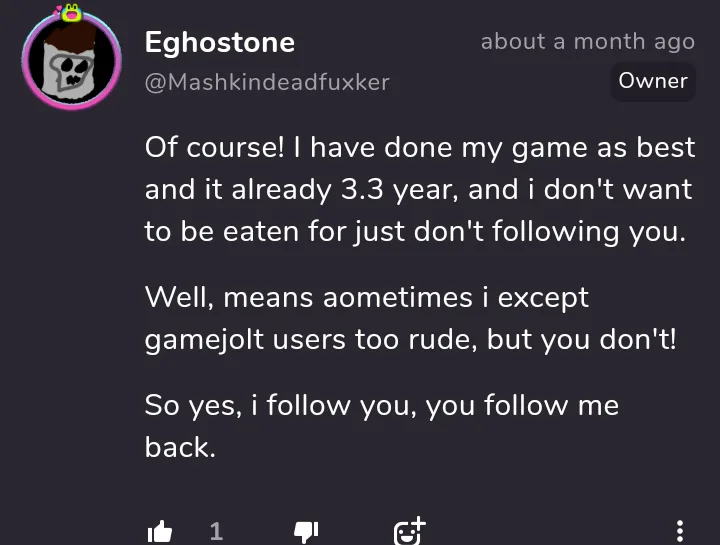Click the 'Well, means aometimes i except' line
Screen dimensions: 720x545
pos(367,297)
